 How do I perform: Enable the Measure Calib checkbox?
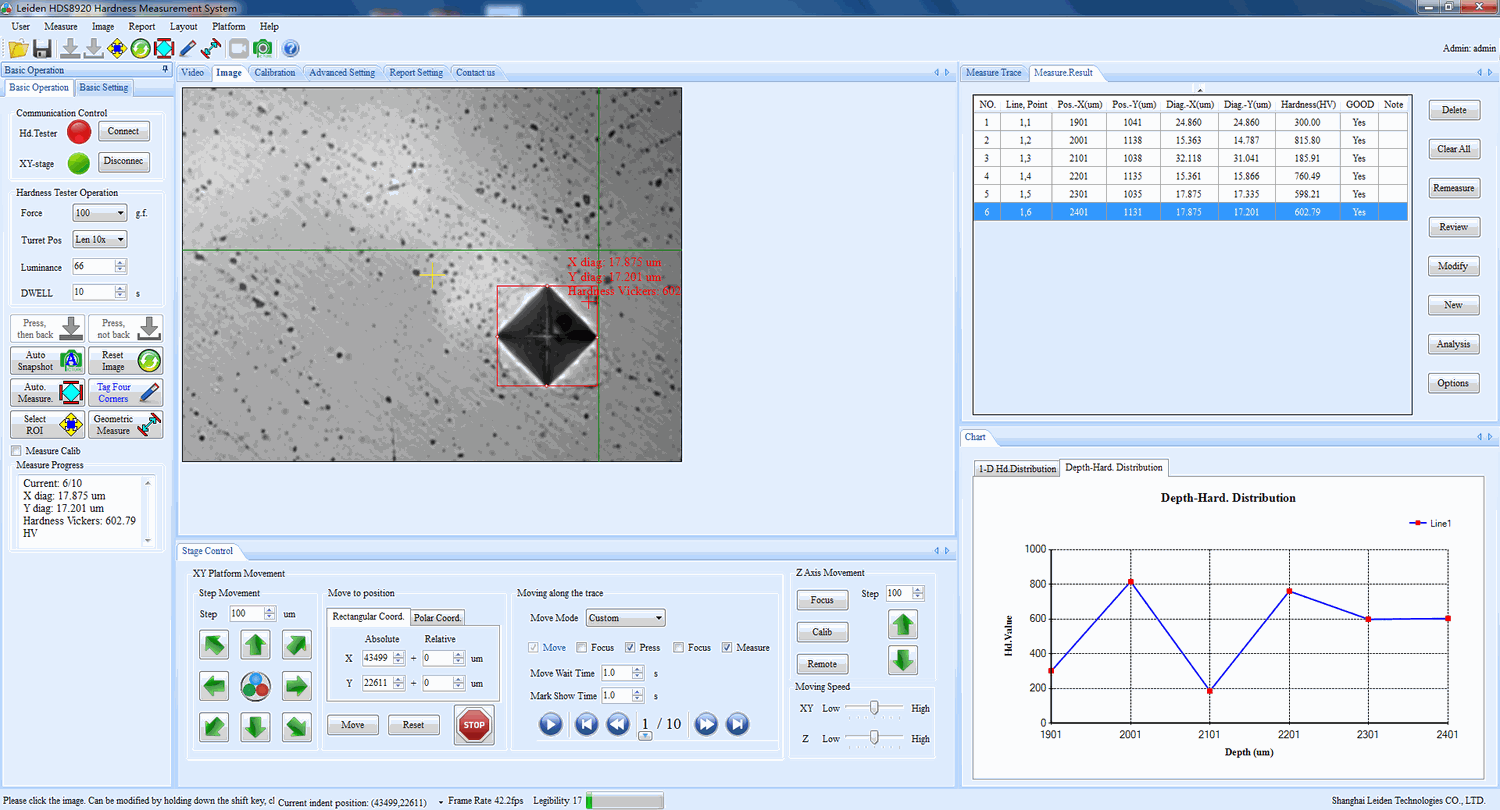[x=16, y=451]
